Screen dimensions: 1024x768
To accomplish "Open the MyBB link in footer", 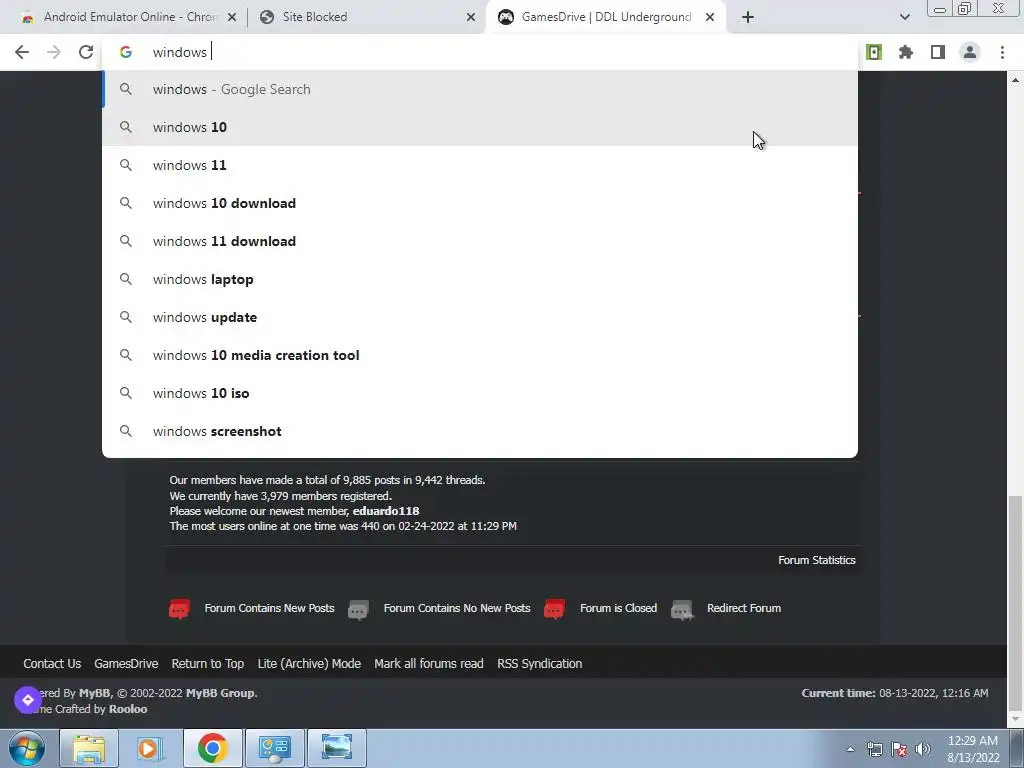I will point(94,693).
